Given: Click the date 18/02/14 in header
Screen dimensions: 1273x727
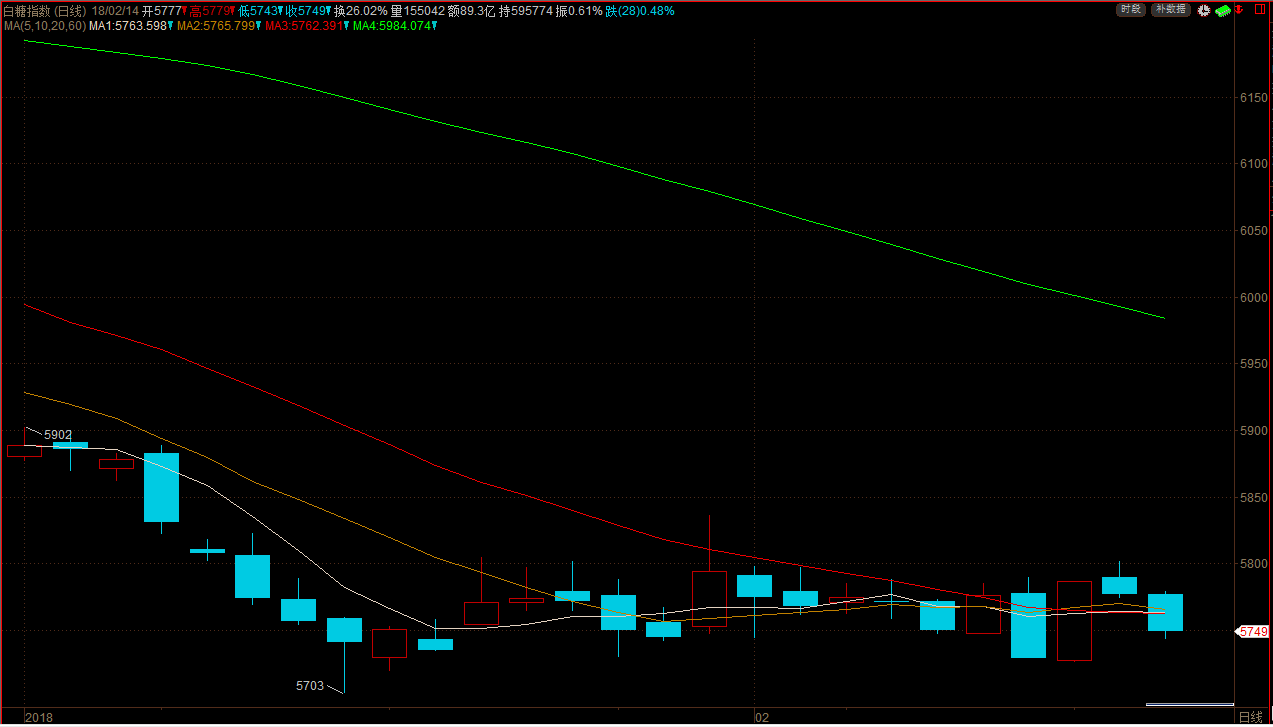Looking at the screenshot, I should click(115, 11).
